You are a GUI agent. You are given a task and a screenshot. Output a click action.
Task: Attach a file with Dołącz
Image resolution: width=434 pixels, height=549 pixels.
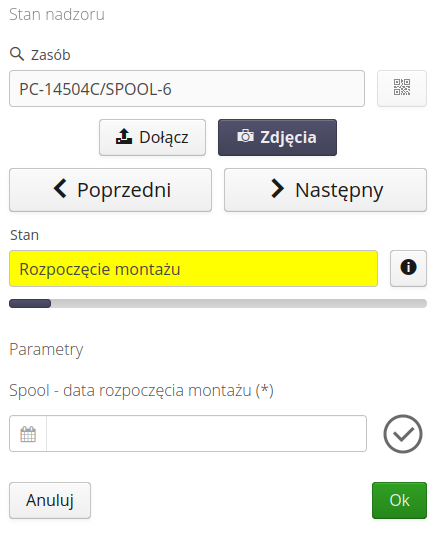click(152, 137)
